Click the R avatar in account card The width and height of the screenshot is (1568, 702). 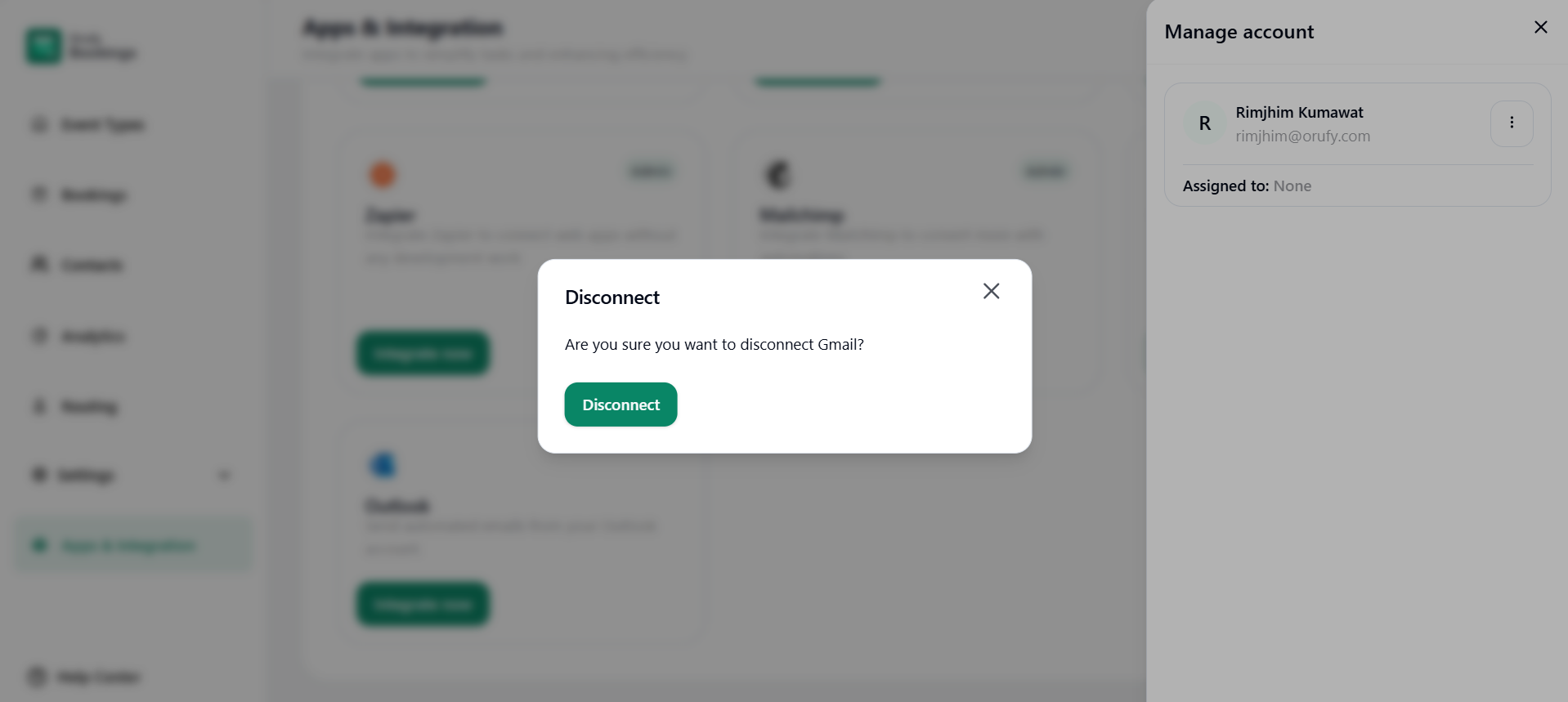(x=1204, y=123)
